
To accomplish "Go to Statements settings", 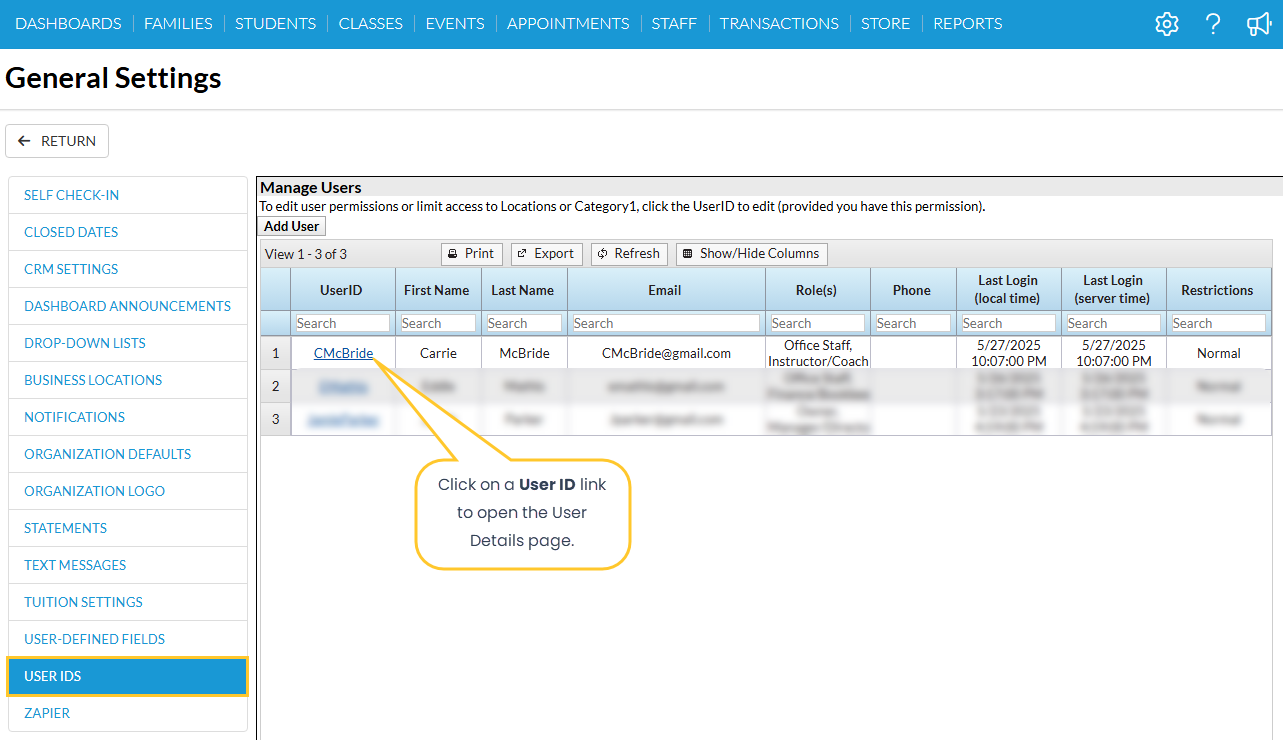I will pyautogui.click(x=128, y=528).
